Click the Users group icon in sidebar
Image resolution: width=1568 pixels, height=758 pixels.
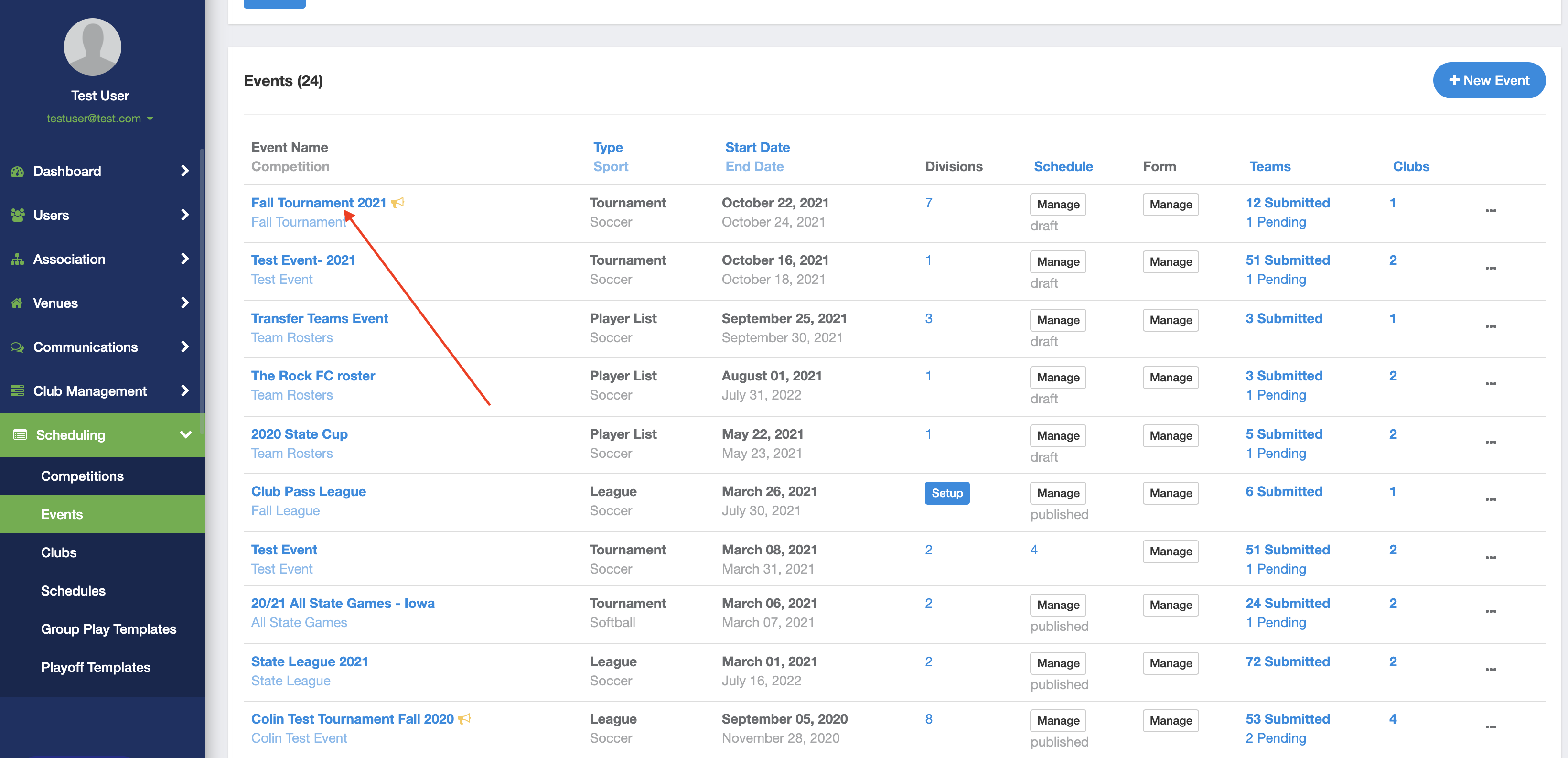(x=17, y=215)
